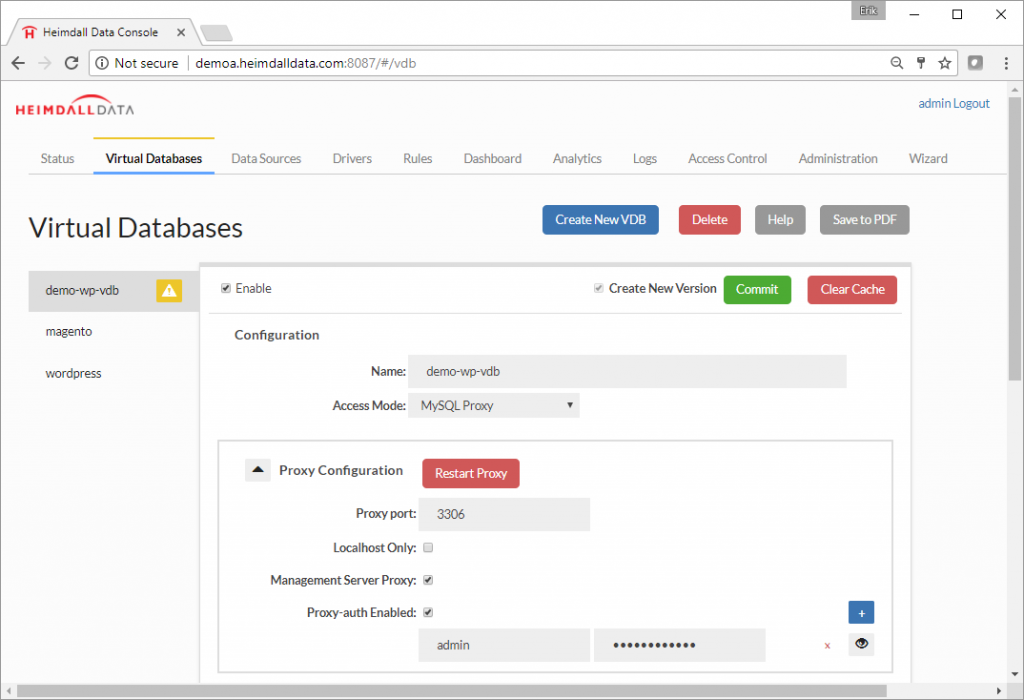Viewport: 1024px width, 700px height.
Task: Click the Name input field
Action: pos(627,372)
